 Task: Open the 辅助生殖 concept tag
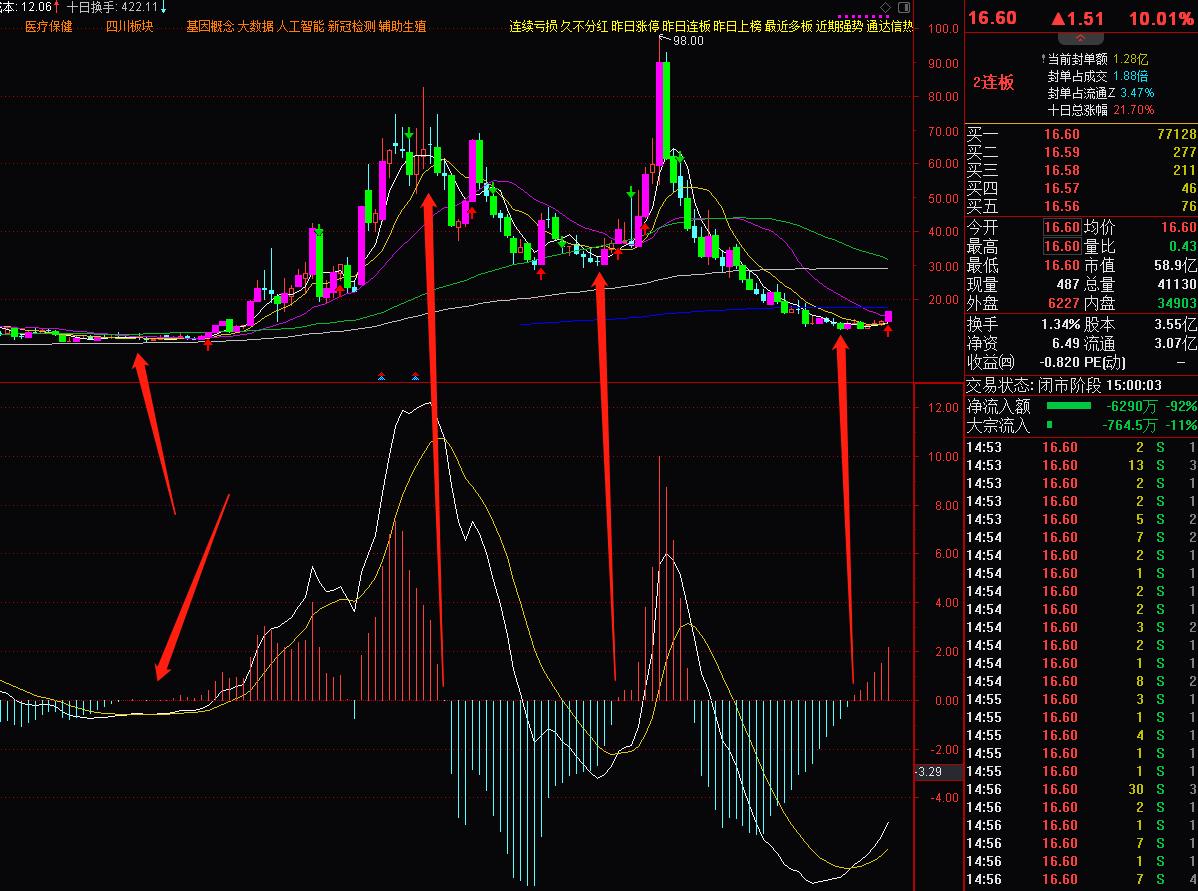[403, 26]
